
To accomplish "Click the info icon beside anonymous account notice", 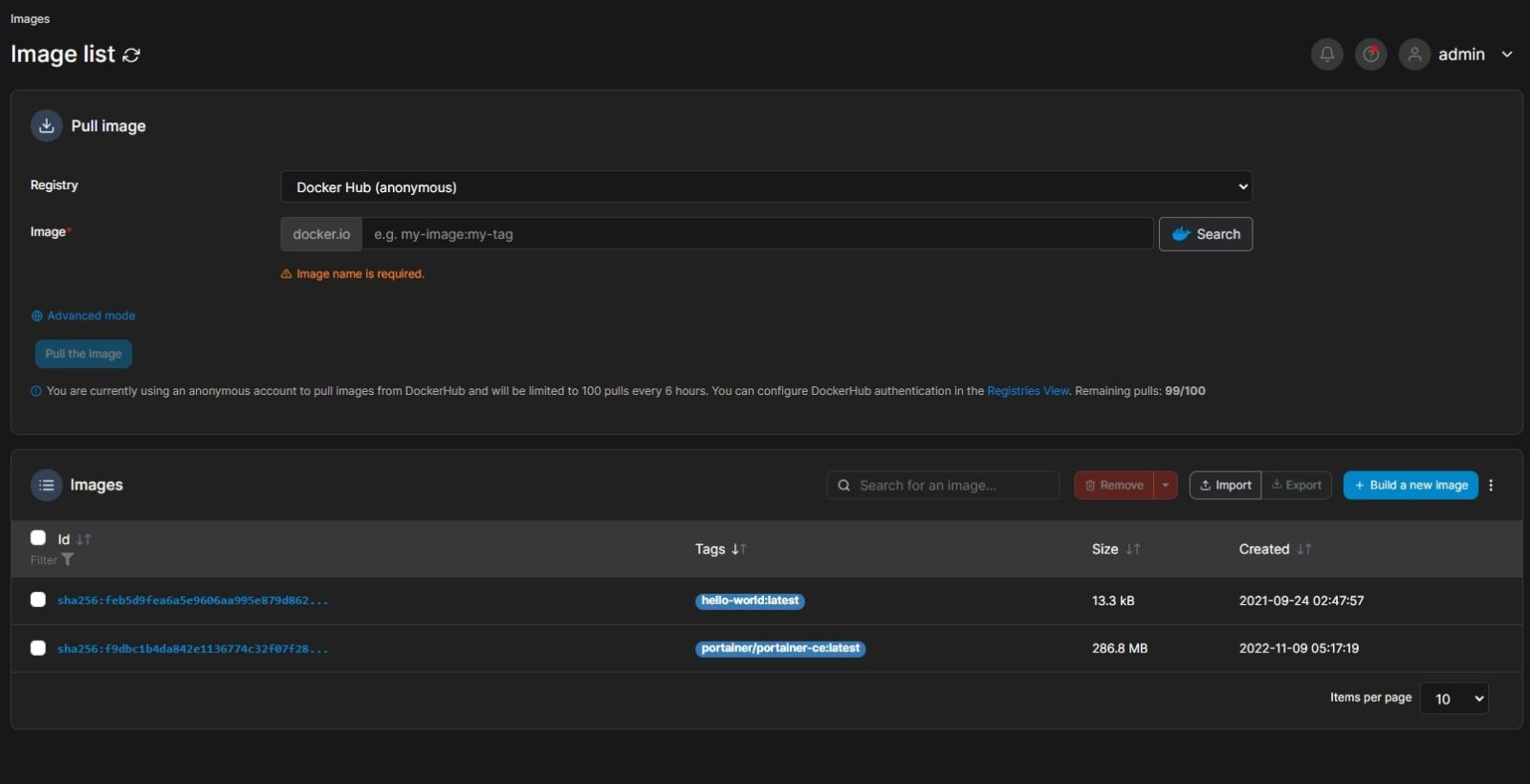I will pos(36,391).
